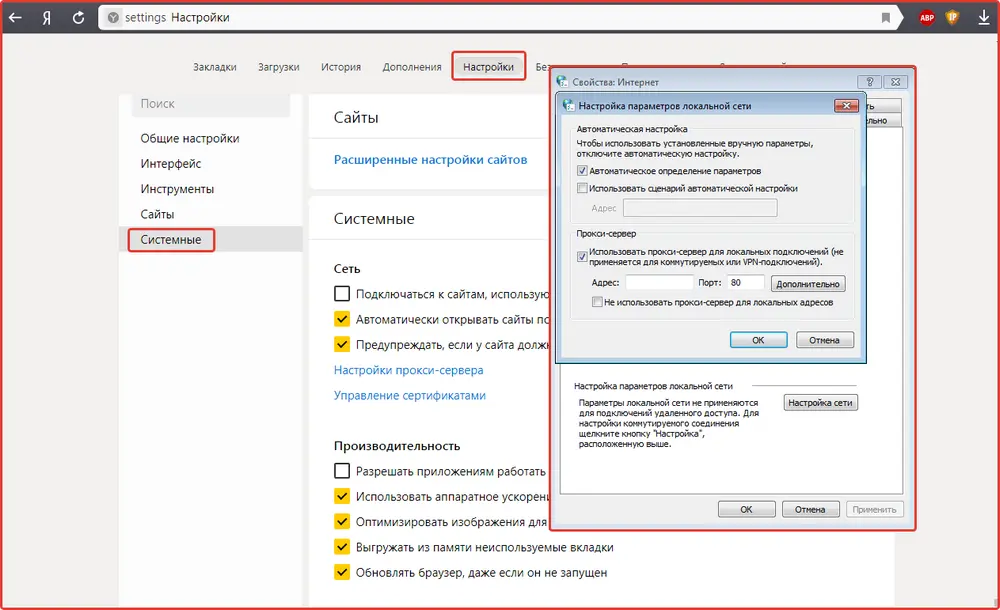Switch to the История tab
1000x610 pixels.
click(341, 67)
